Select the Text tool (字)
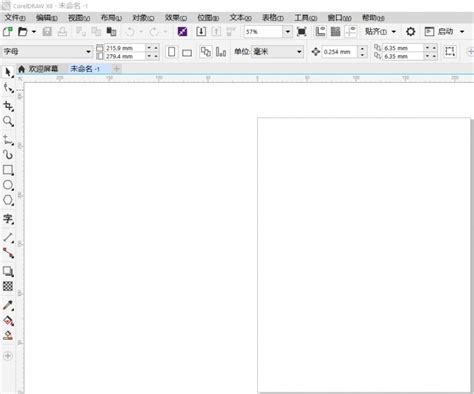Screen dimensions: 474x394 tap(8, 219)
